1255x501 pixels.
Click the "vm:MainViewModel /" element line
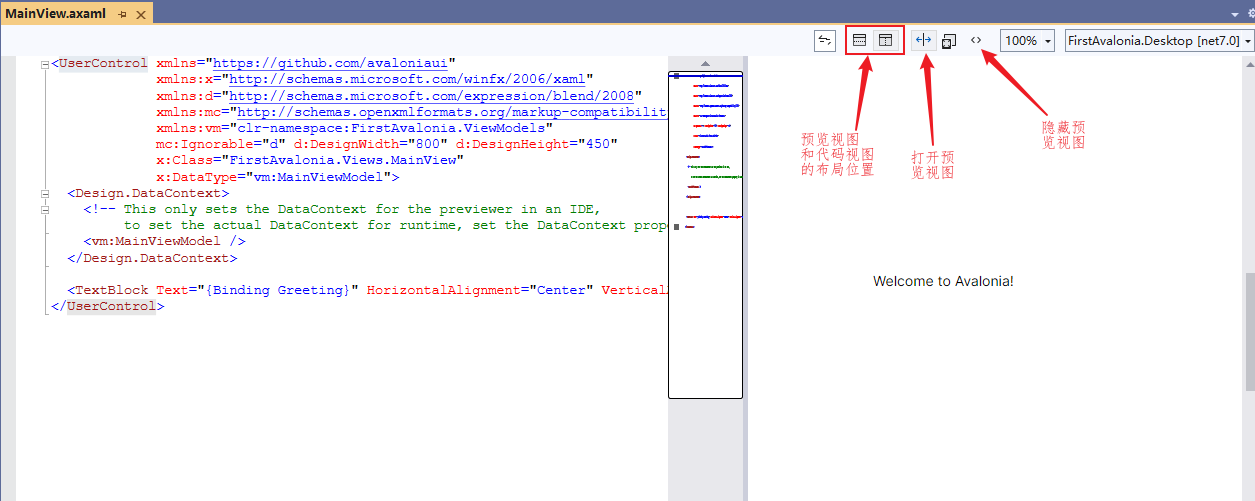(x=165, y=241)
